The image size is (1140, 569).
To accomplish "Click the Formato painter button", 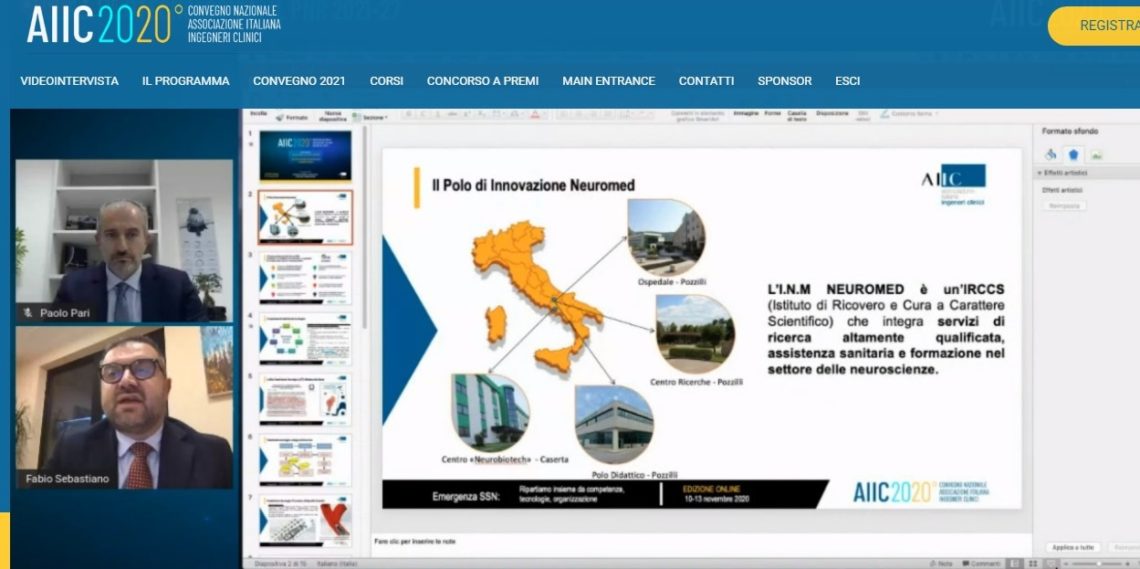I will pos(292,117).
